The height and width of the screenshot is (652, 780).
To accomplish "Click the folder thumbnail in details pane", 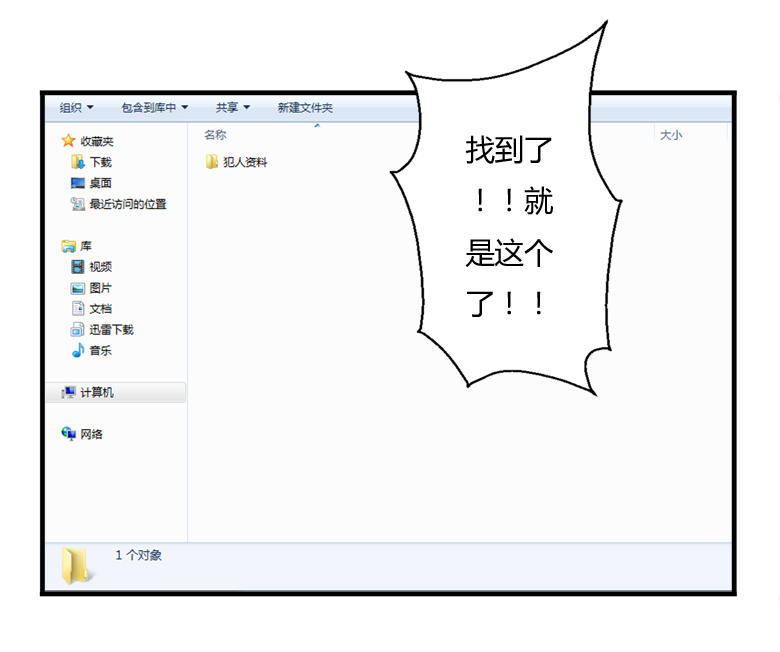I will (x=76, y=566).
